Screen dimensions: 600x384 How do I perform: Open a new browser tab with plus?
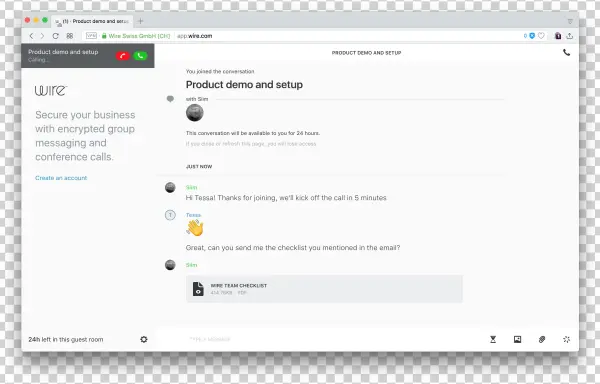pyautogui.click(x=140, y=21)
